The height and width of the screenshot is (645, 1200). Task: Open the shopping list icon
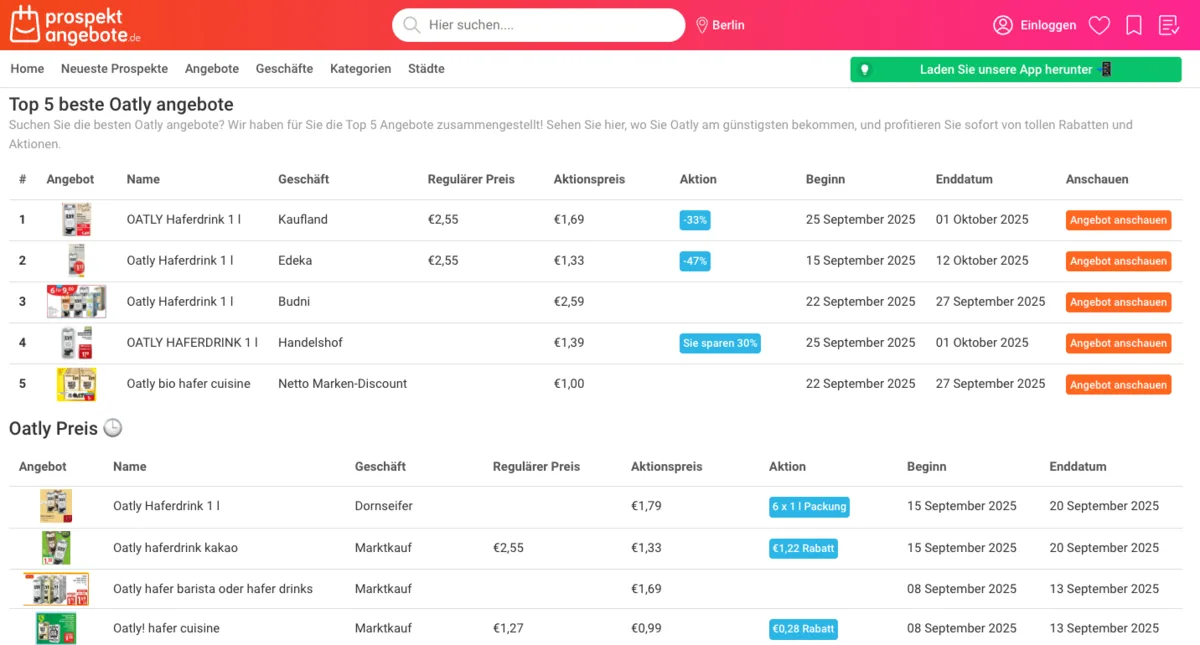[1169, 25]
